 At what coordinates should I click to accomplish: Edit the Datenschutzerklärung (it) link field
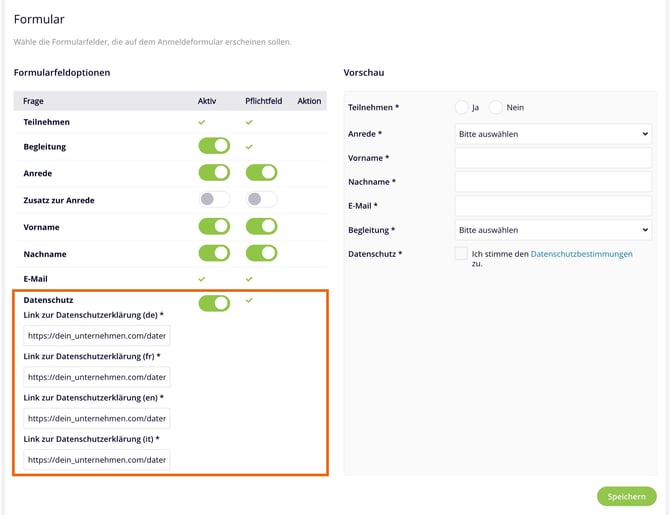coord(97,460)
